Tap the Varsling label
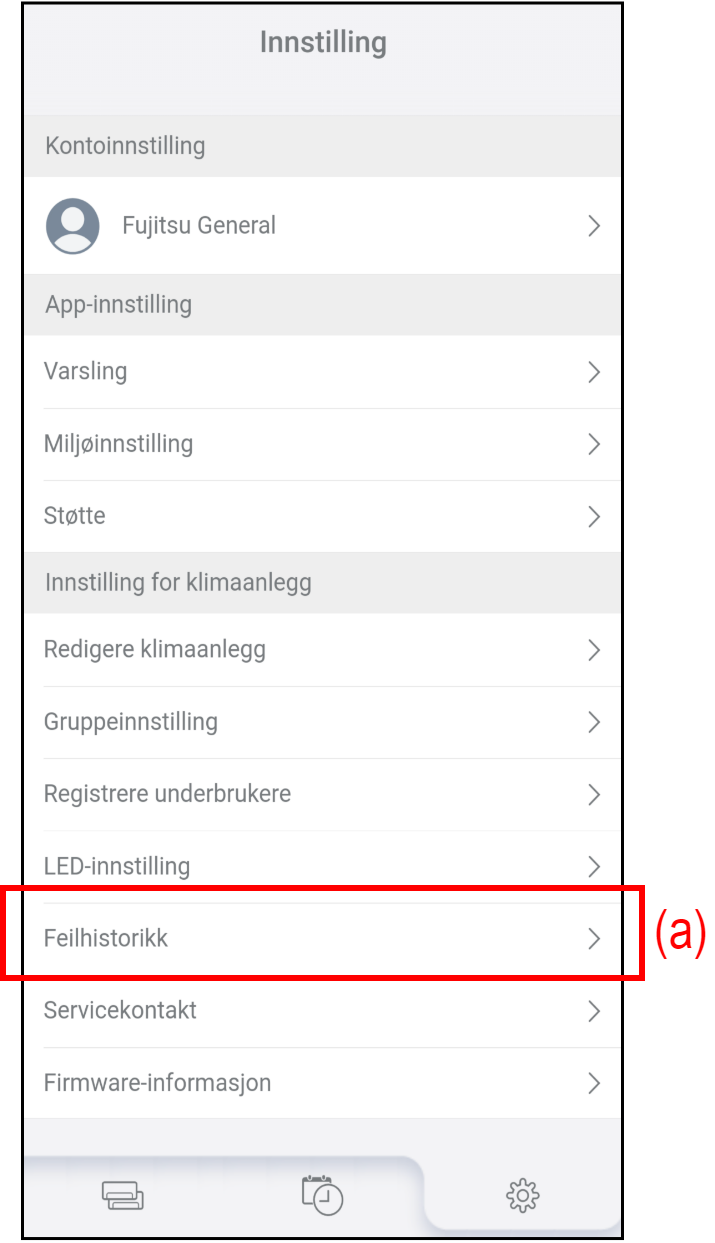Screen dimensions: 715x1243 pos(85,372)
